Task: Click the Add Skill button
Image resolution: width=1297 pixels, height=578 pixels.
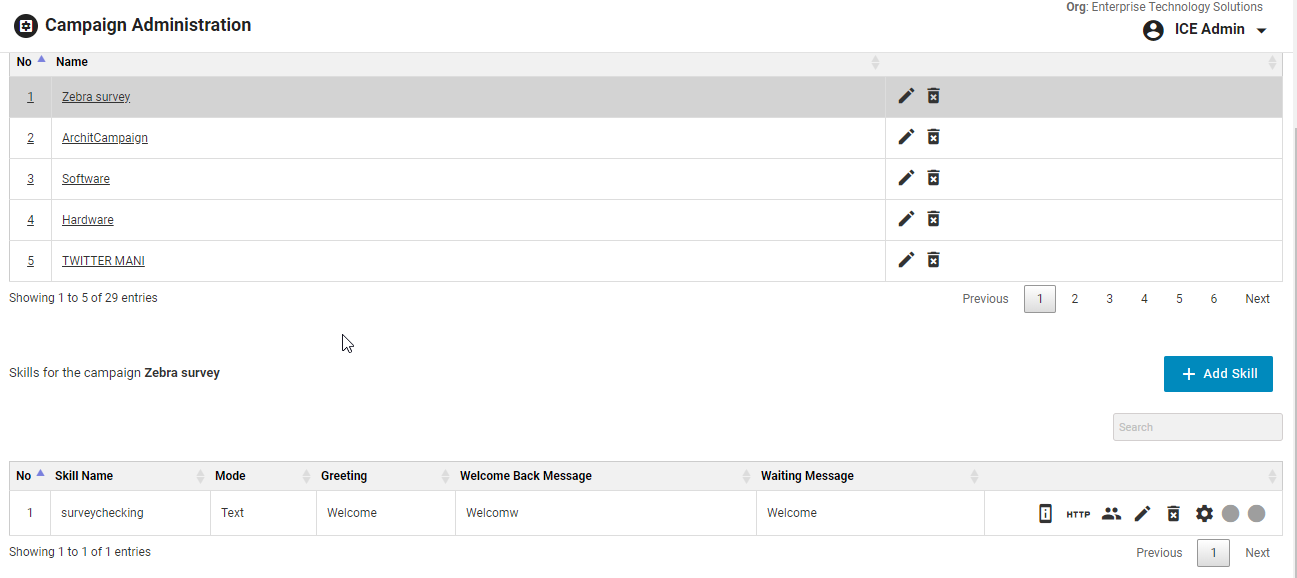Action: click(1218, 374)
